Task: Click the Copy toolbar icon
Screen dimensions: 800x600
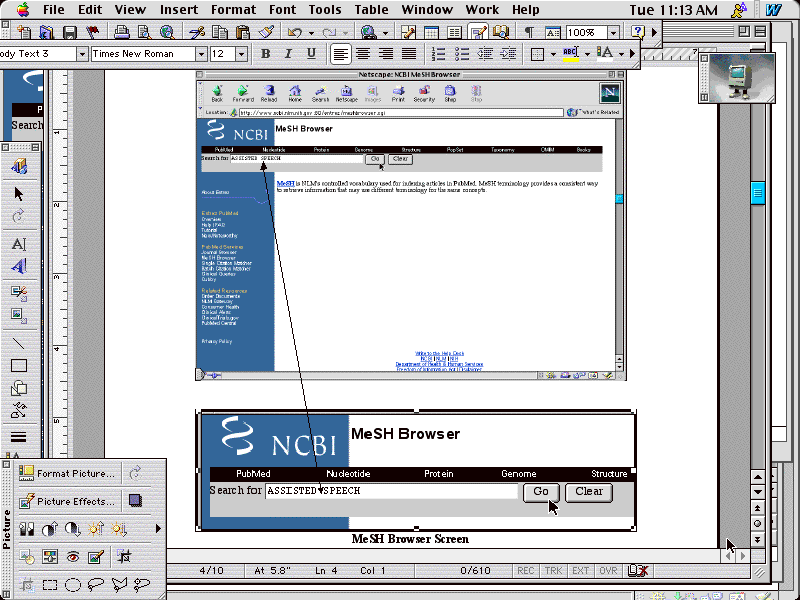Action: click(x=220, y=33)
